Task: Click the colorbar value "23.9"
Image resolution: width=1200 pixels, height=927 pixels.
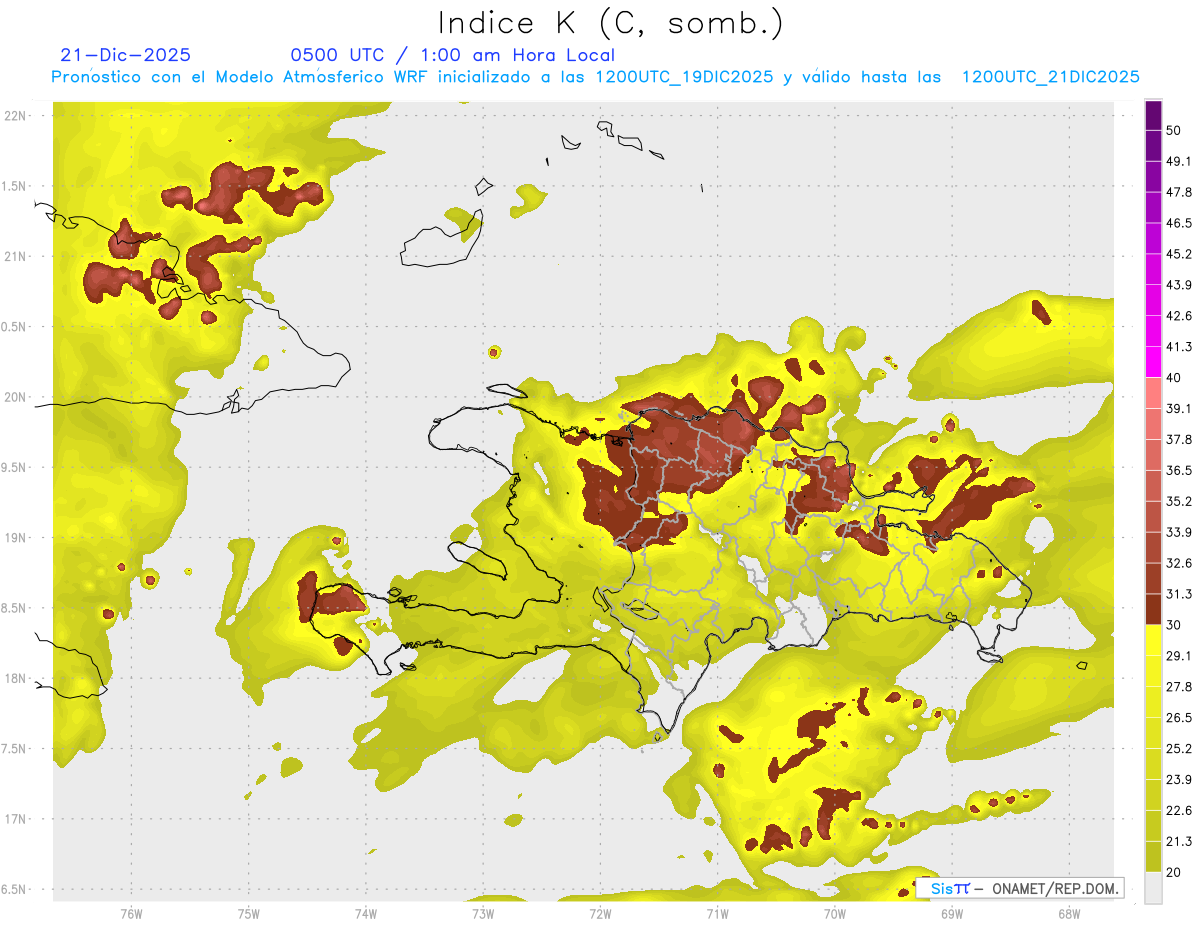Action: [1179, 779]
